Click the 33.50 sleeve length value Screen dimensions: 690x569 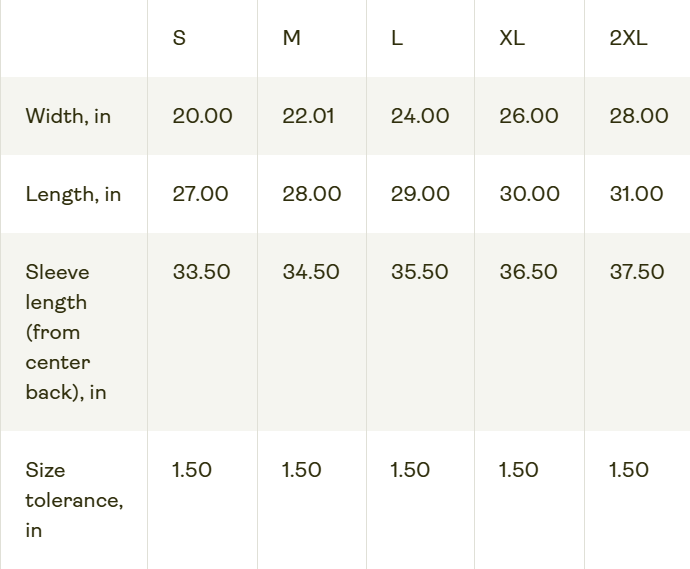pyautogui.click(x=201, y=272)
